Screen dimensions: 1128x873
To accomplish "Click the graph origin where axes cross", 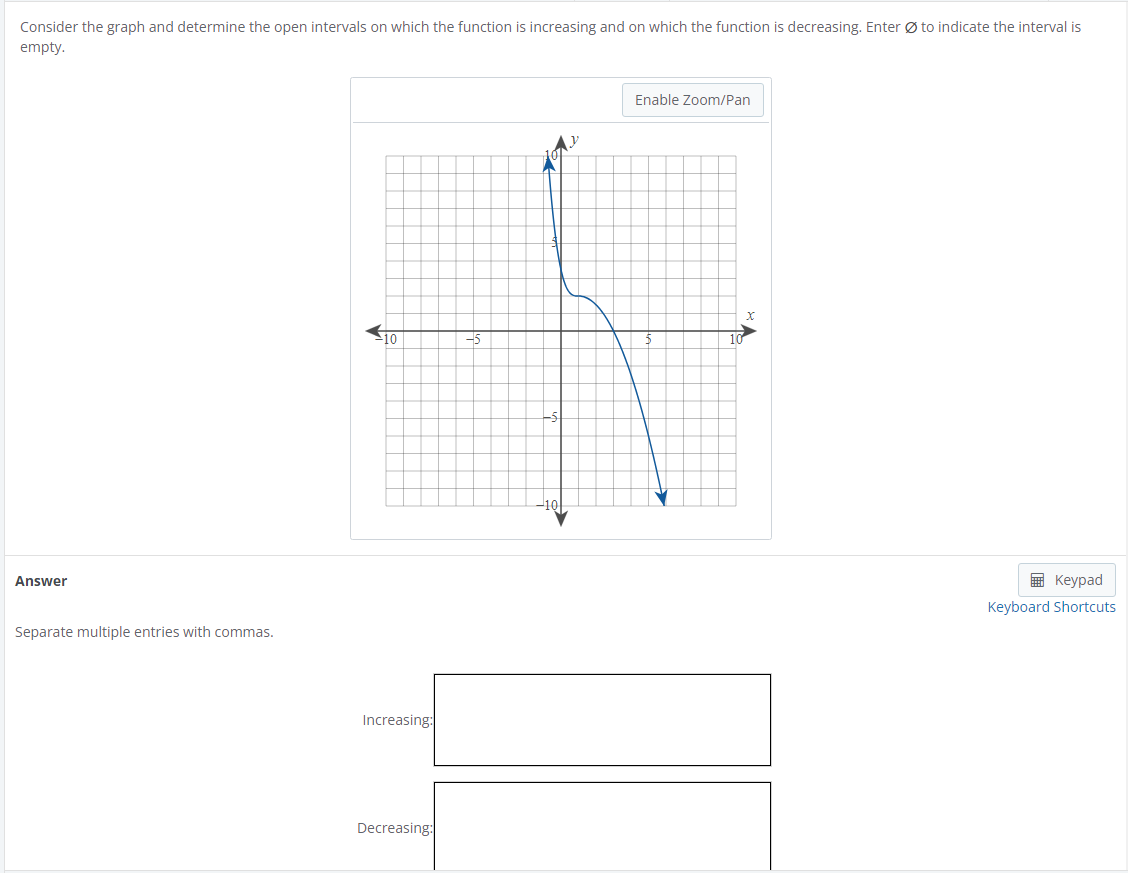I will [x=560, y=329].
